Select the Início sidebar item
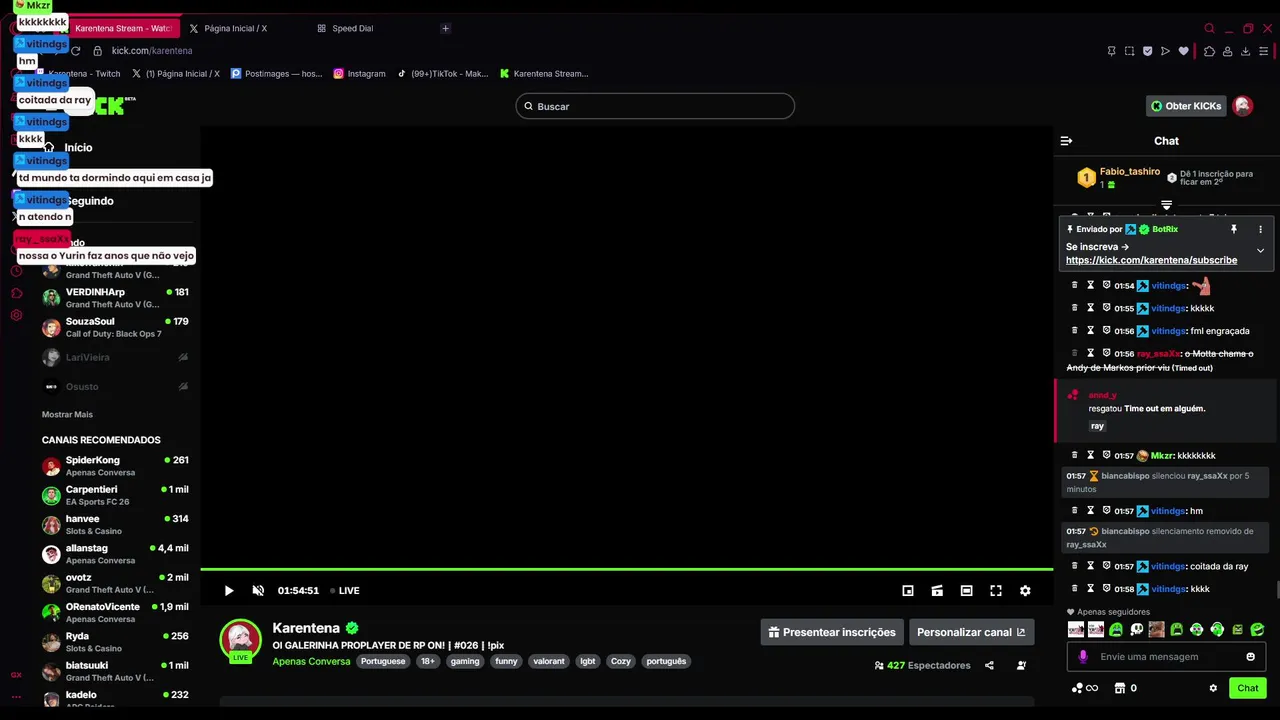 [x=78, y=148]
